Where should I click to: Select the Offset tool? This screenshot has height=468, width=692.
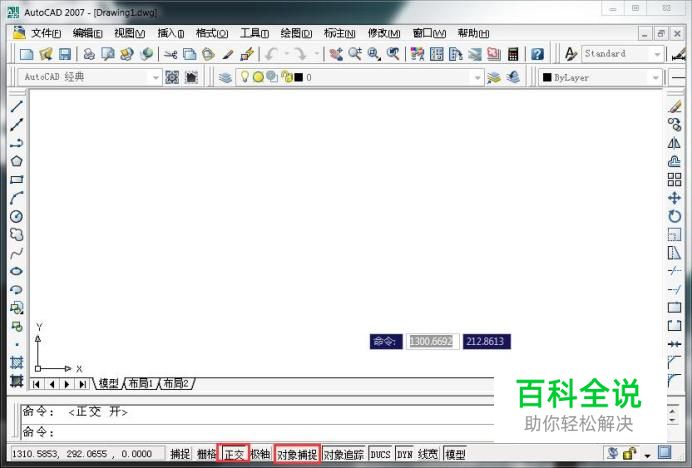tap(674, 161)
